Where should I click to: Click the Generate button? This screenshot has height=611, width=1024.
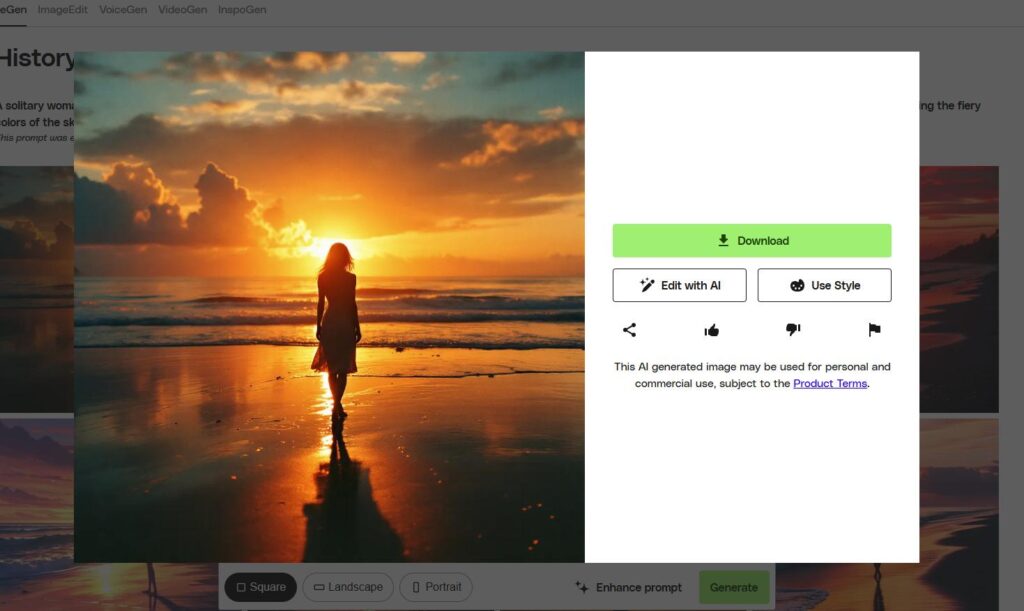click(x=734, y=587)
